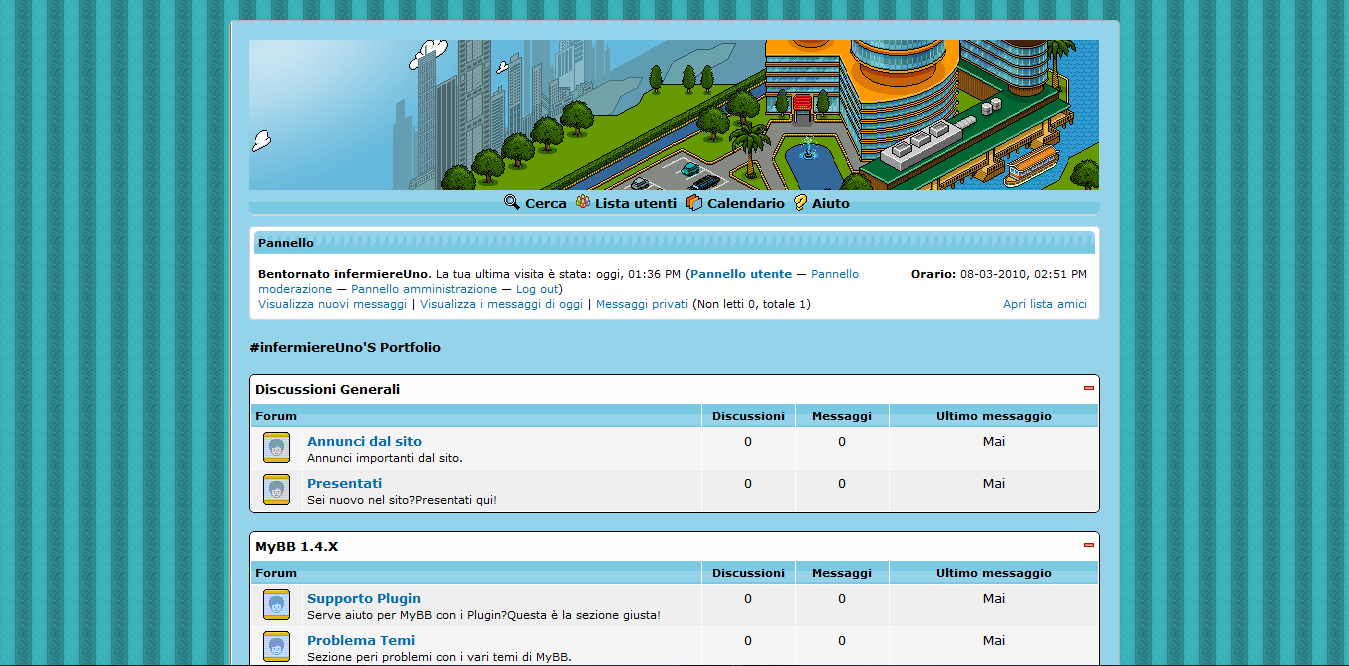Click Visualizza nuovi messaggi link

pyautogui.click(x=332, y=304)
